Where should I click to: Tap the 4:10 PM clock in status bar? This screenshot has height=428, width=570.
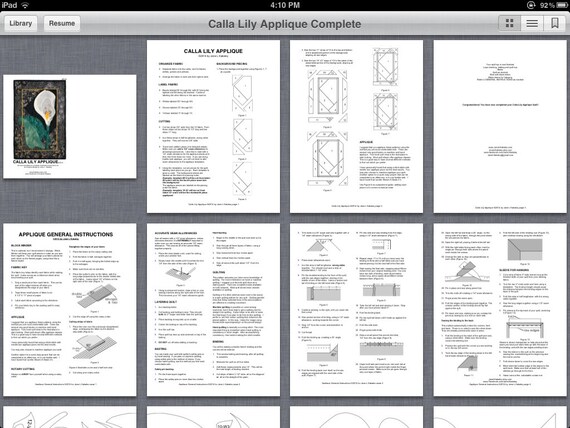pyautogui.click(x=285, y=5)
